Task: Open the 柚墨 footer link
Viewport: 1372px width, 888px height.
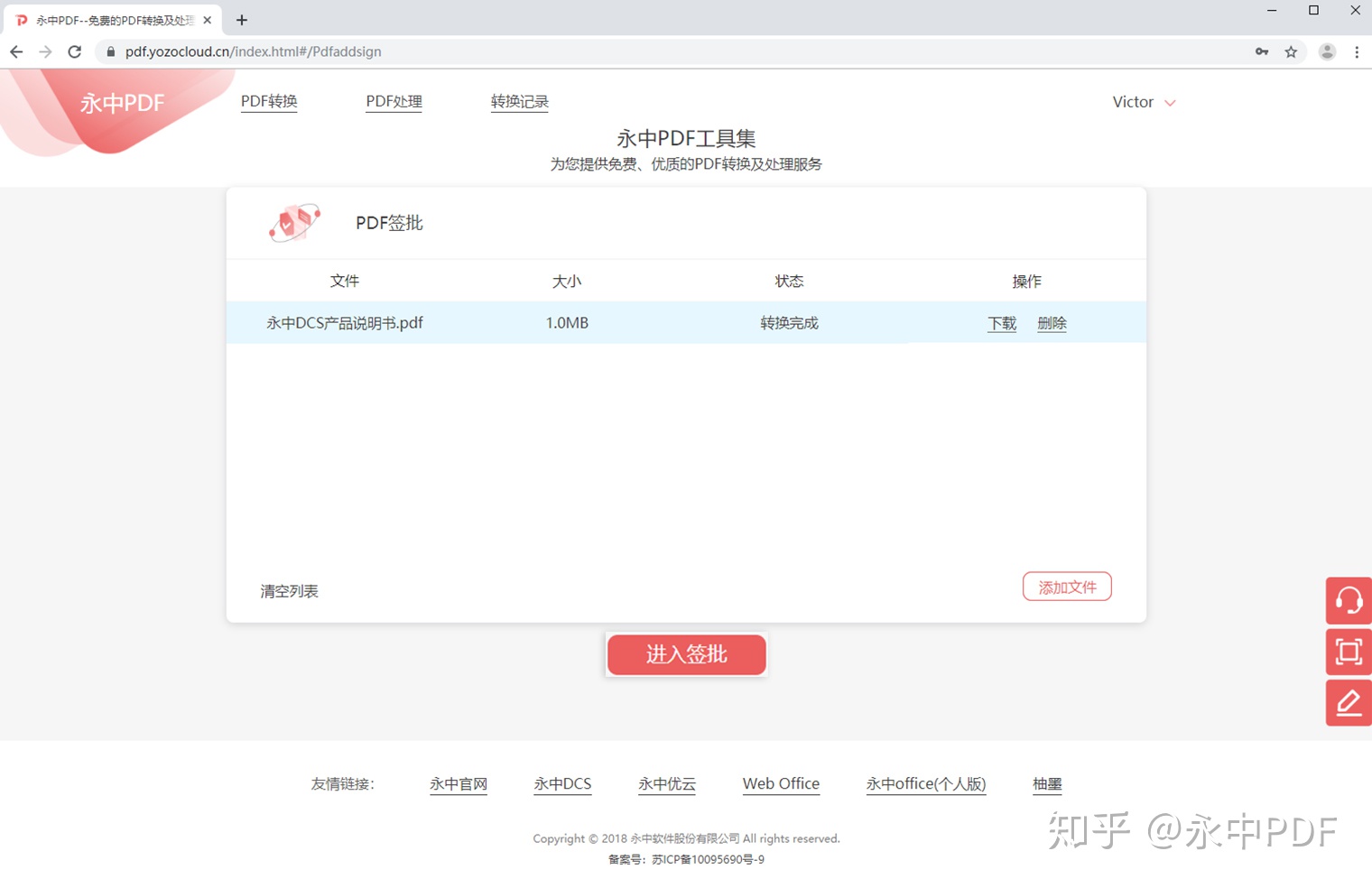Action: pyautogui.click(x=1047, y=784)
